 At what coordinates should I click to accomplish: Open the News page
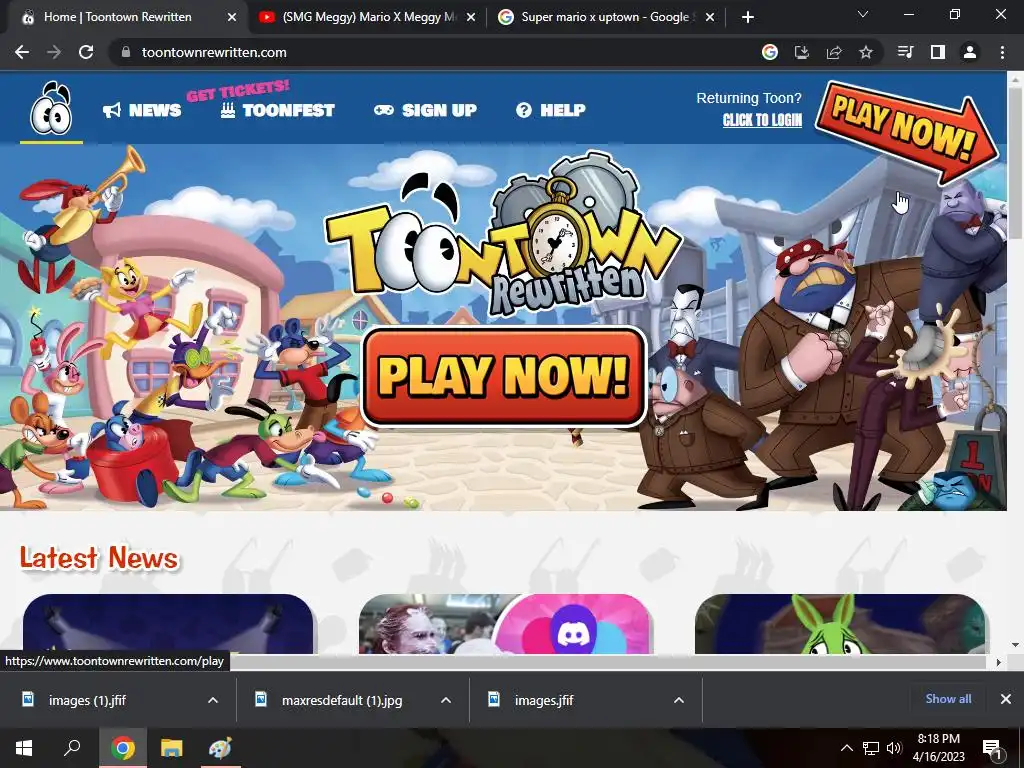click(x=142, y=110)
